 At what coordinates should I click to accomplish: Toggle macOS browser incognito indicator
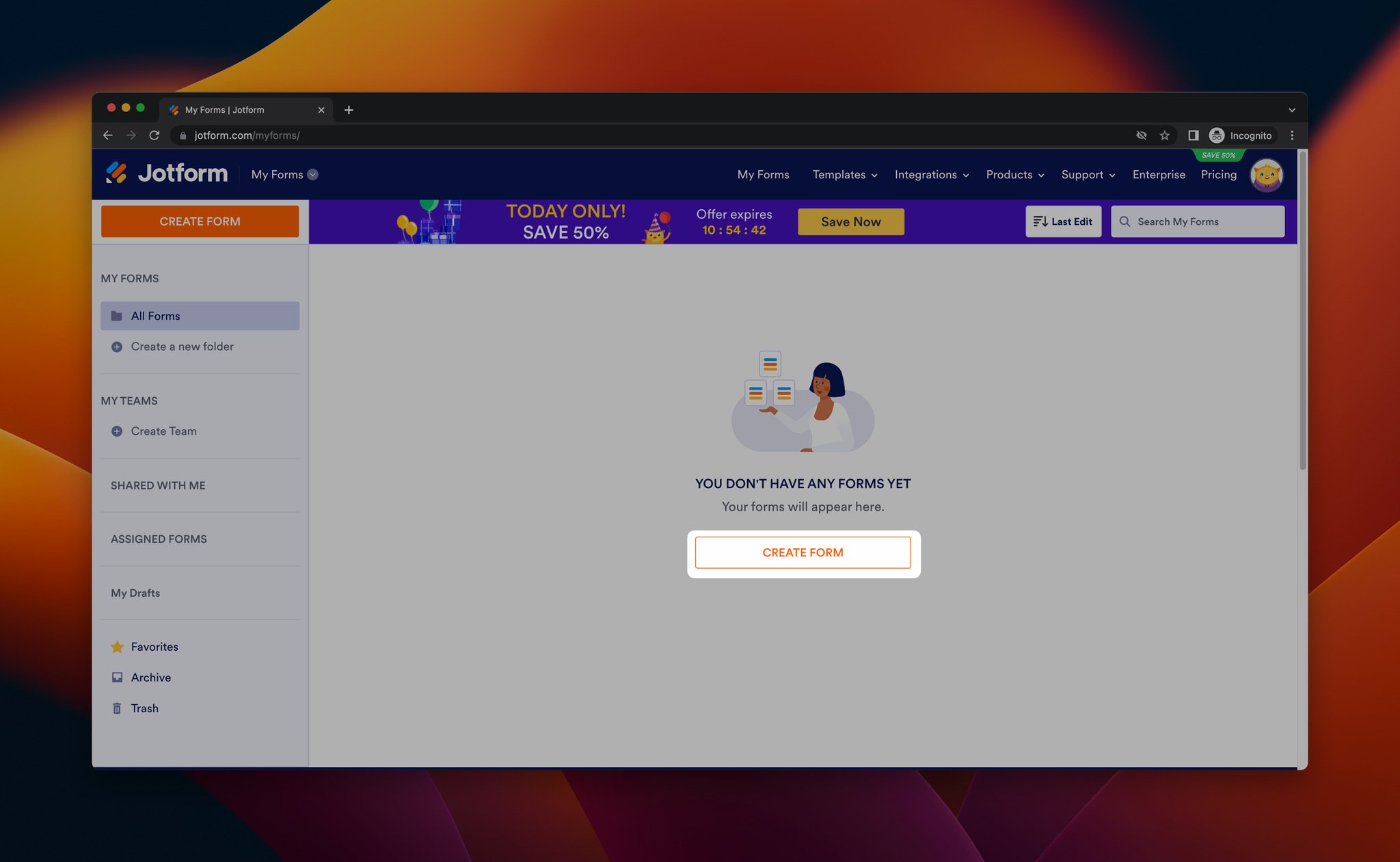1240,135
